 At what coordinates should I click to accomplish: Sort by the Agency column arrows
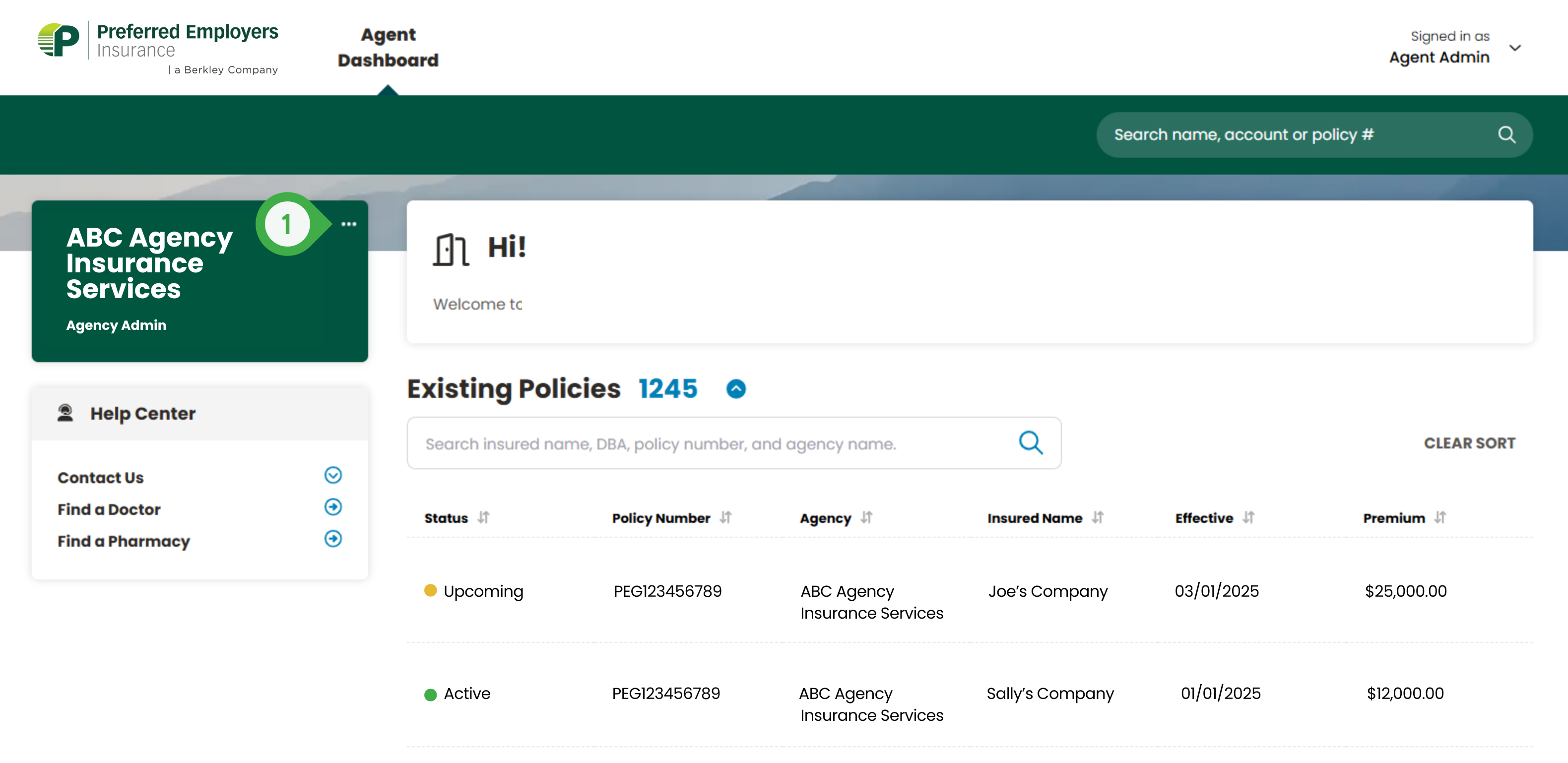tap(866, 518)
